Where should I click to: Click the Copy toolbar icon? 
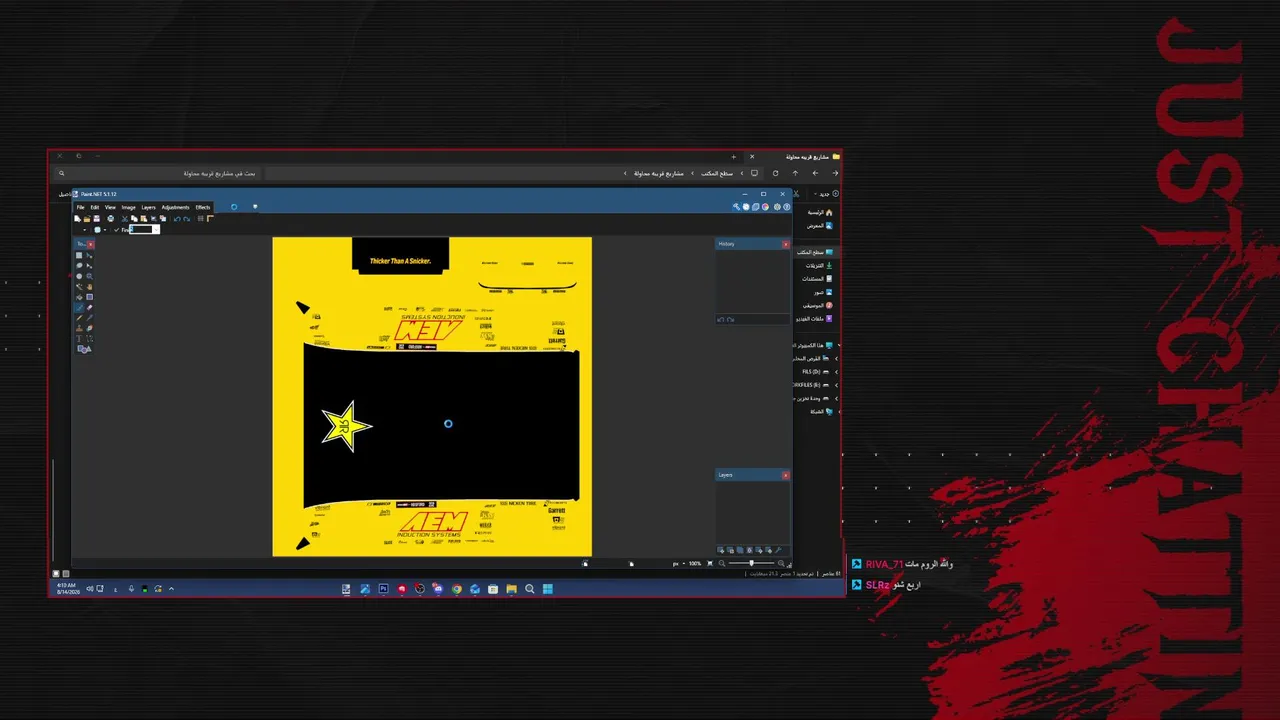[x=134, y=218]
